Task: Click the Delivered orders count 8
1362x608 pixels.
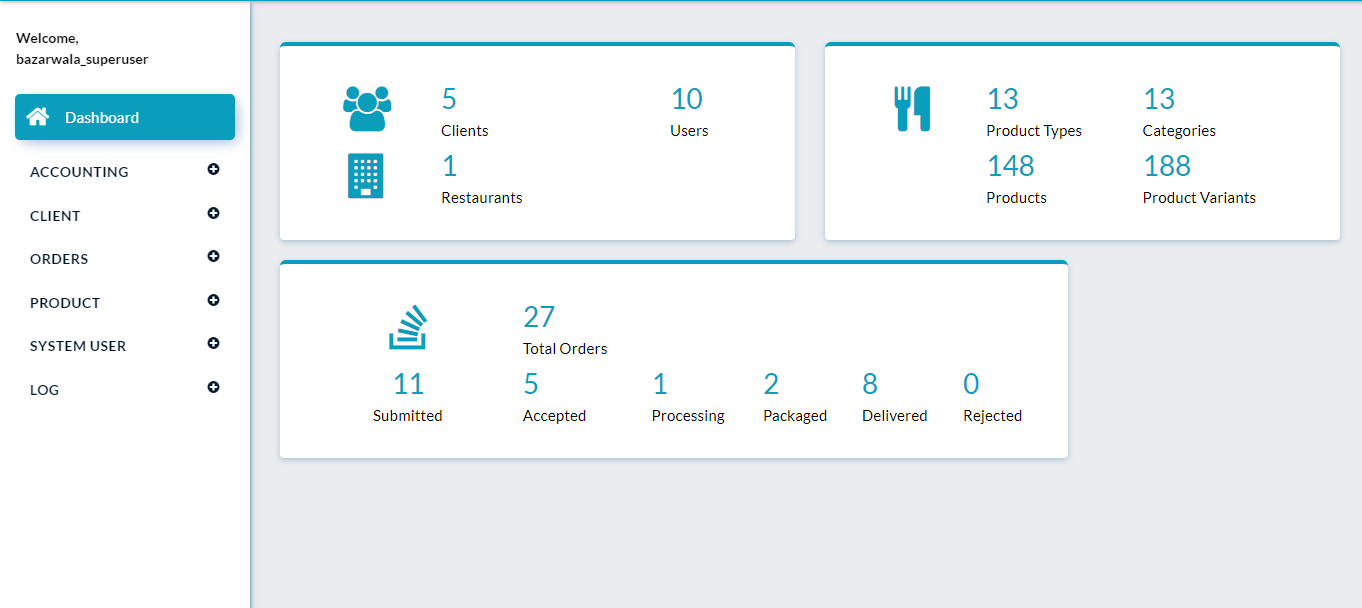Action: click(x=870, y=384)
